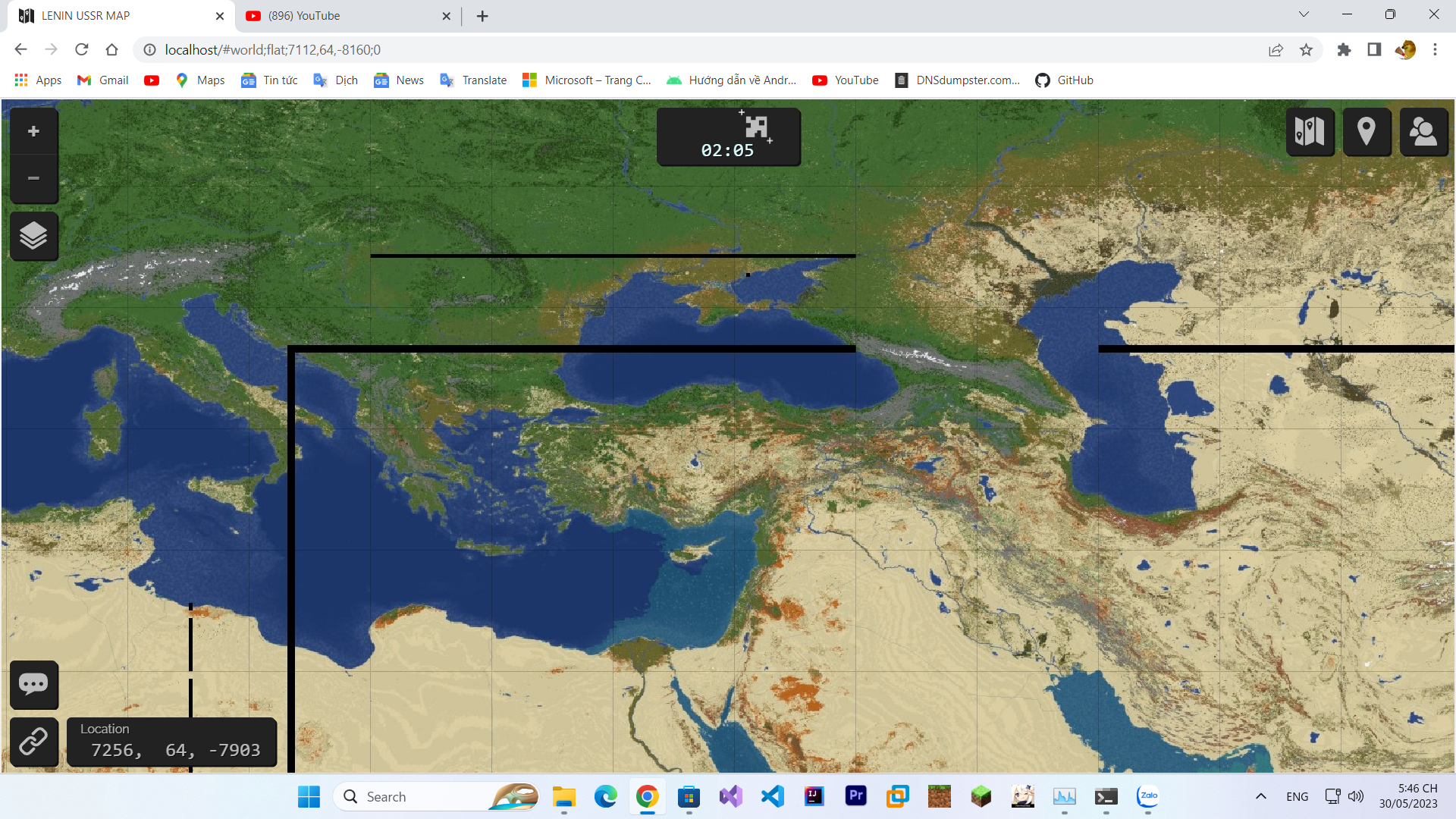Copy link to current map location
The width and height of the screenshot is (1456, 819).
point(33,741)
